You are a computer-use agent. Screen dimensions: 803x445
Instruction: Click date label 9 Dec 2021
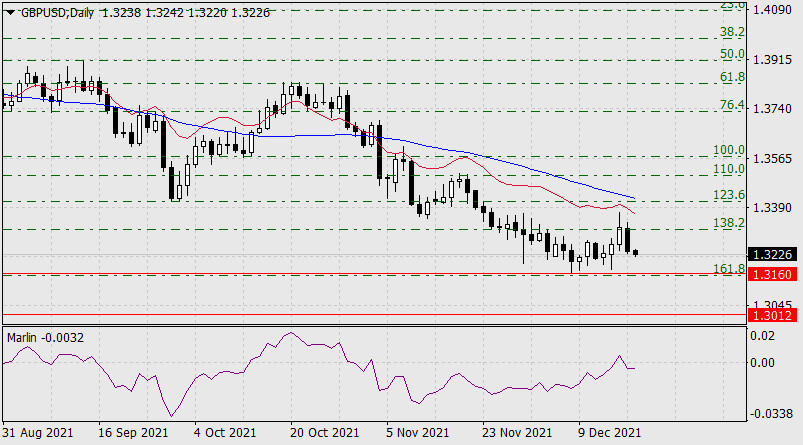point(609,433)
